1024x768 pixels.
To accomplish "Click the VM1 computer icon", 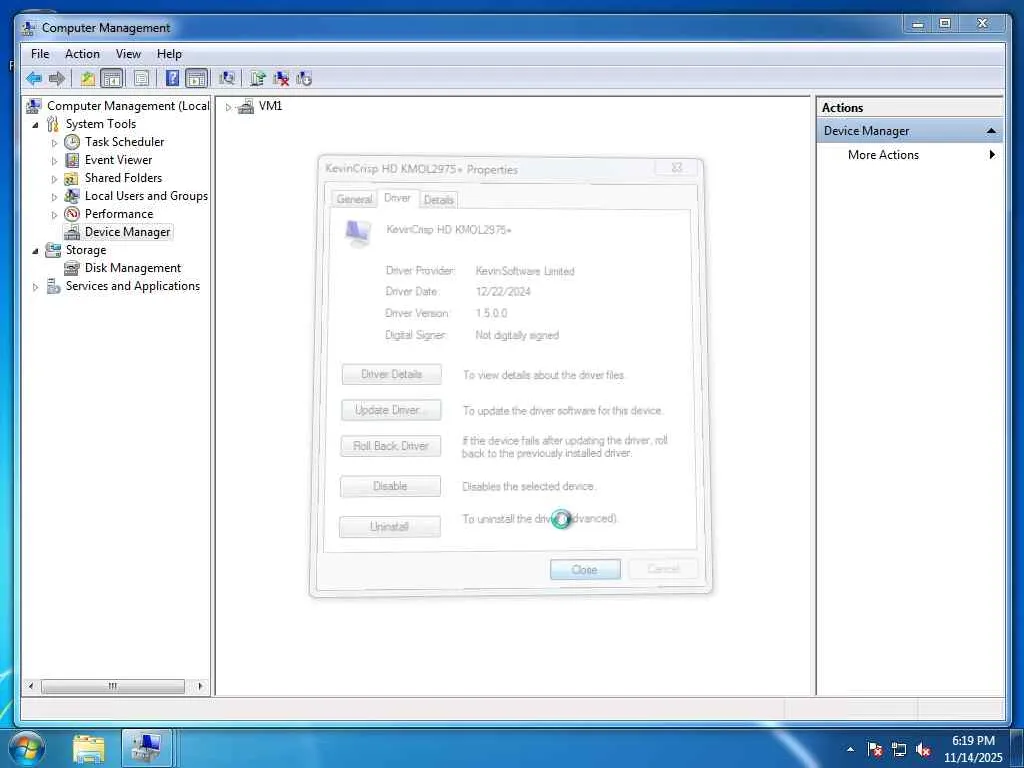I will 246,106.
